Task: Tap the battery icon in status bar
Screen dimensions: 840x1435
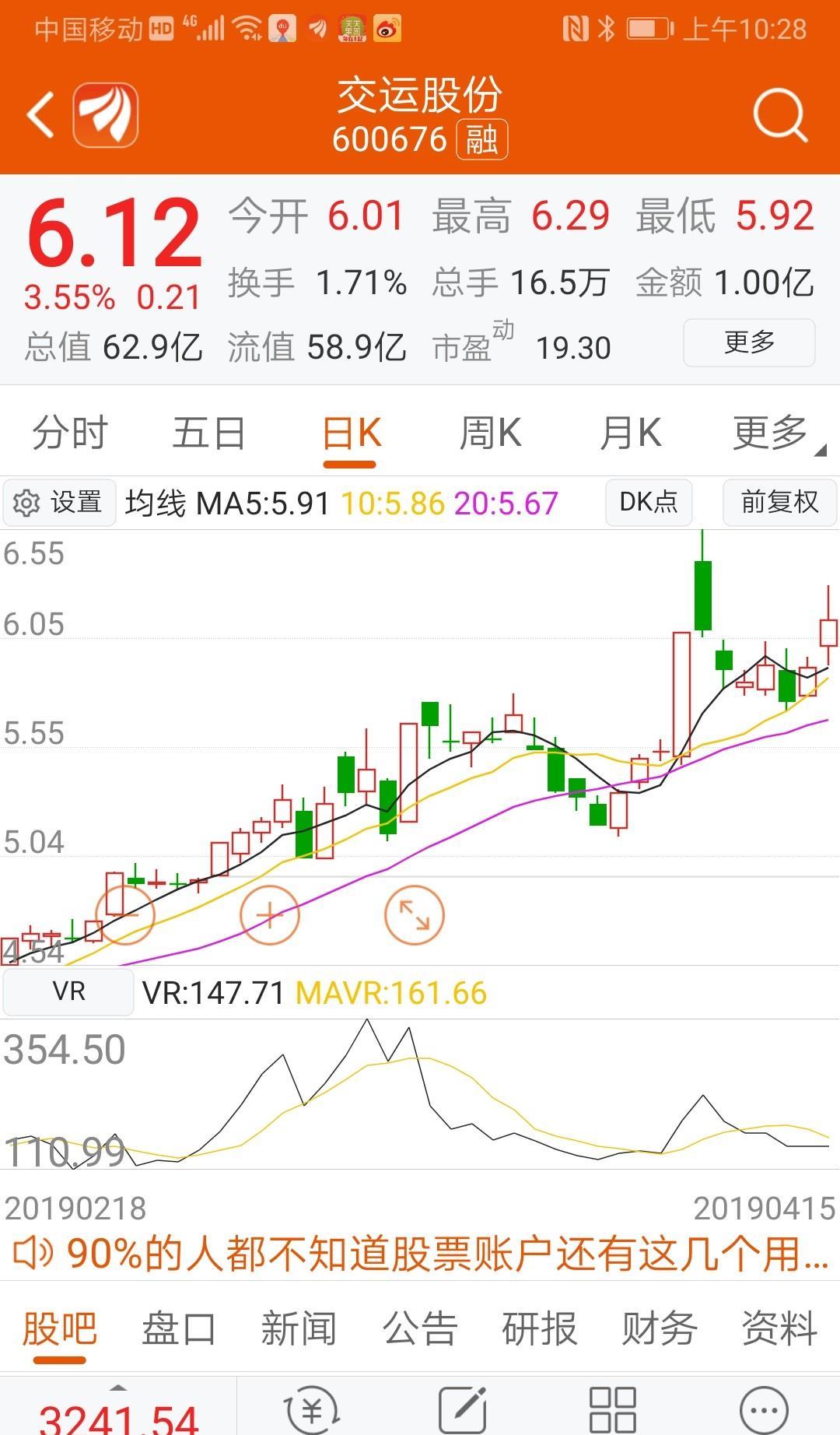Action: tap(650, 30)
